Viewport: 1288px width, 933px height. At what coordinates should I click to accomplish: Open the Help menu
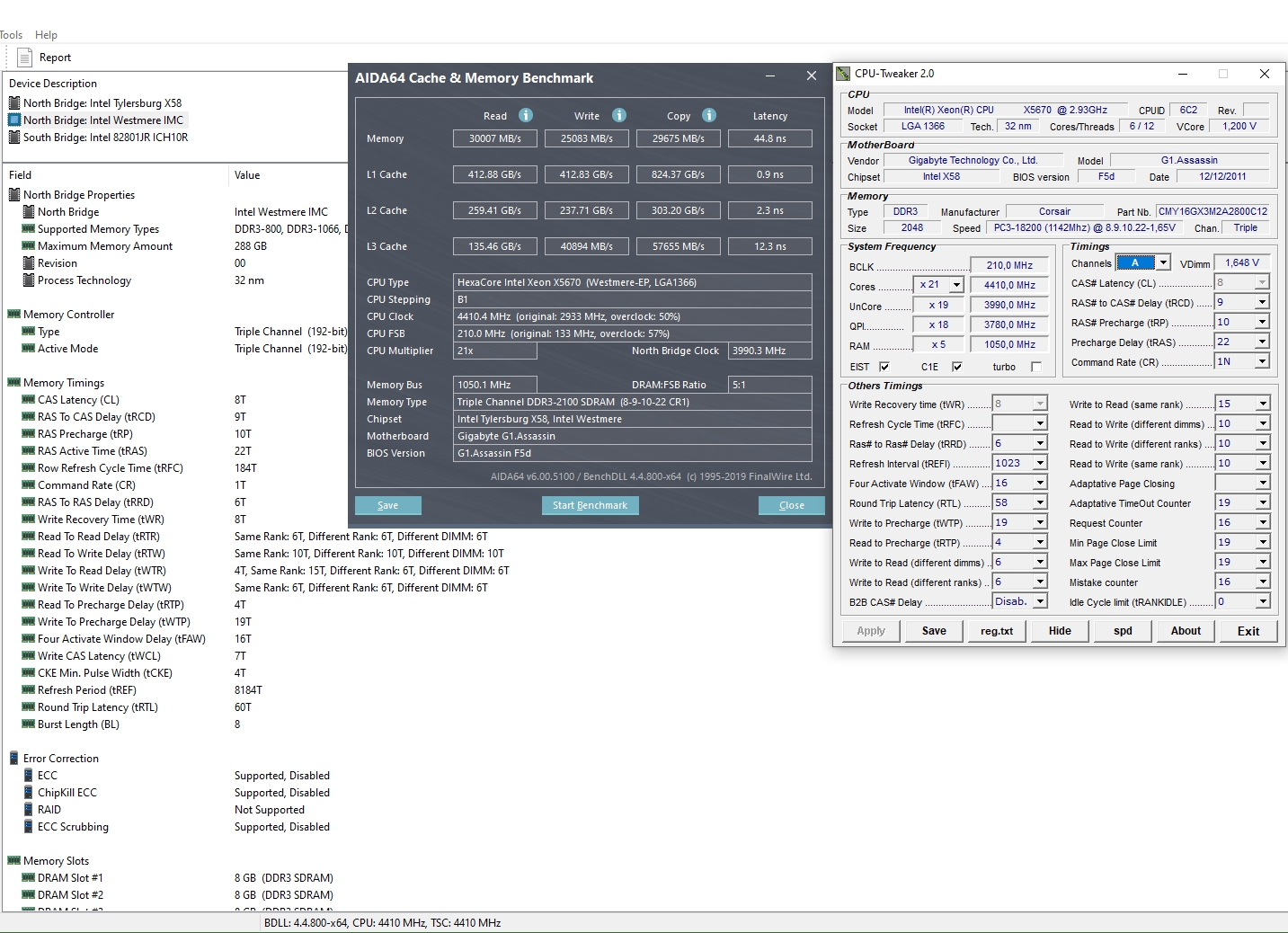coord(46,35)
